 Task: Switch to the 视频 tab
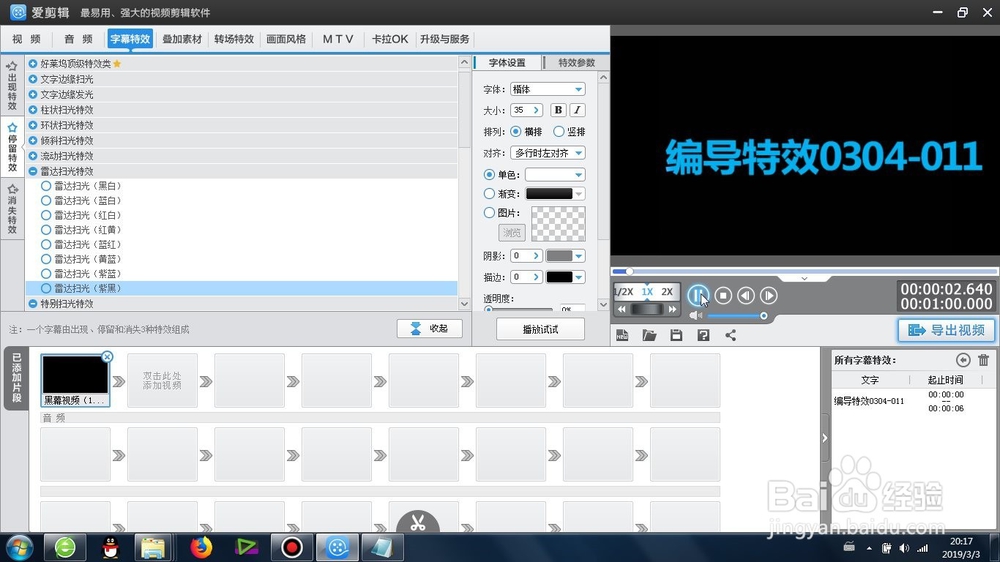(x=26, y=39)
